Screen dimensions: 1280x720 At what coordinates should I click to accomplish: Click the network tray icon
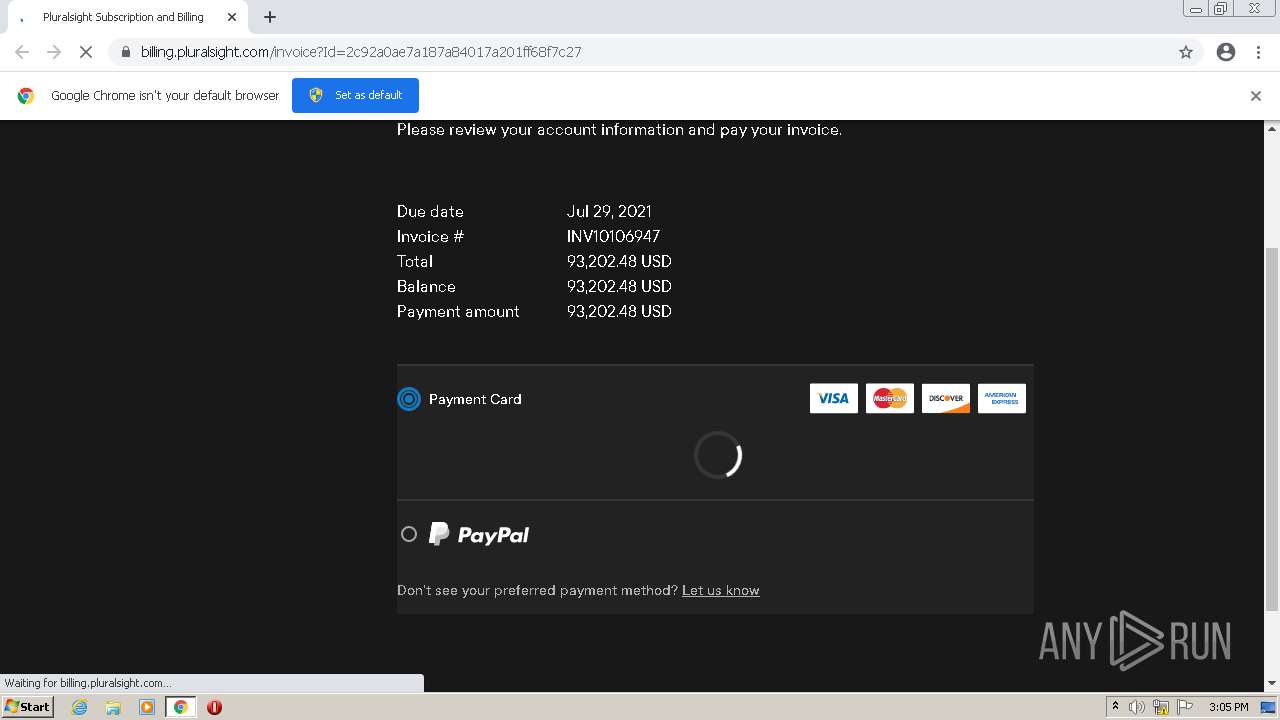click(x=1161, y=707)
